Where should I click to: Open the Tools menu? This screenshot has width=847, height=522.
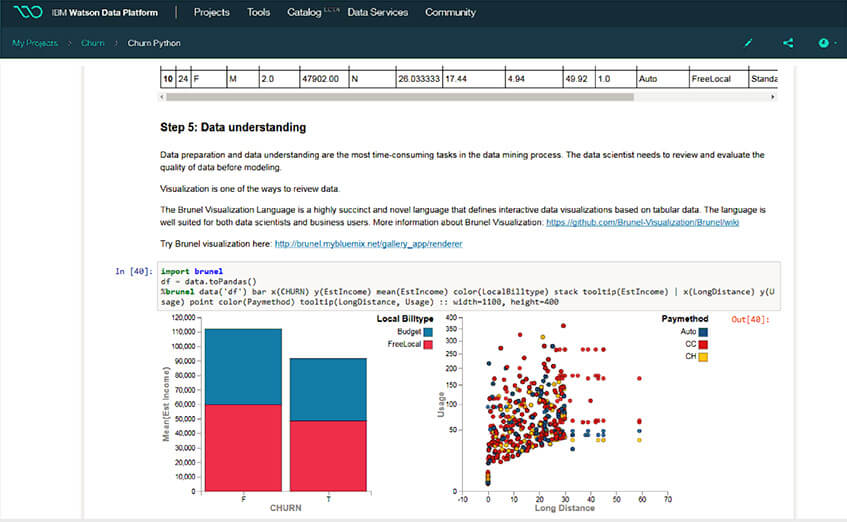click(x=258, y=13)
